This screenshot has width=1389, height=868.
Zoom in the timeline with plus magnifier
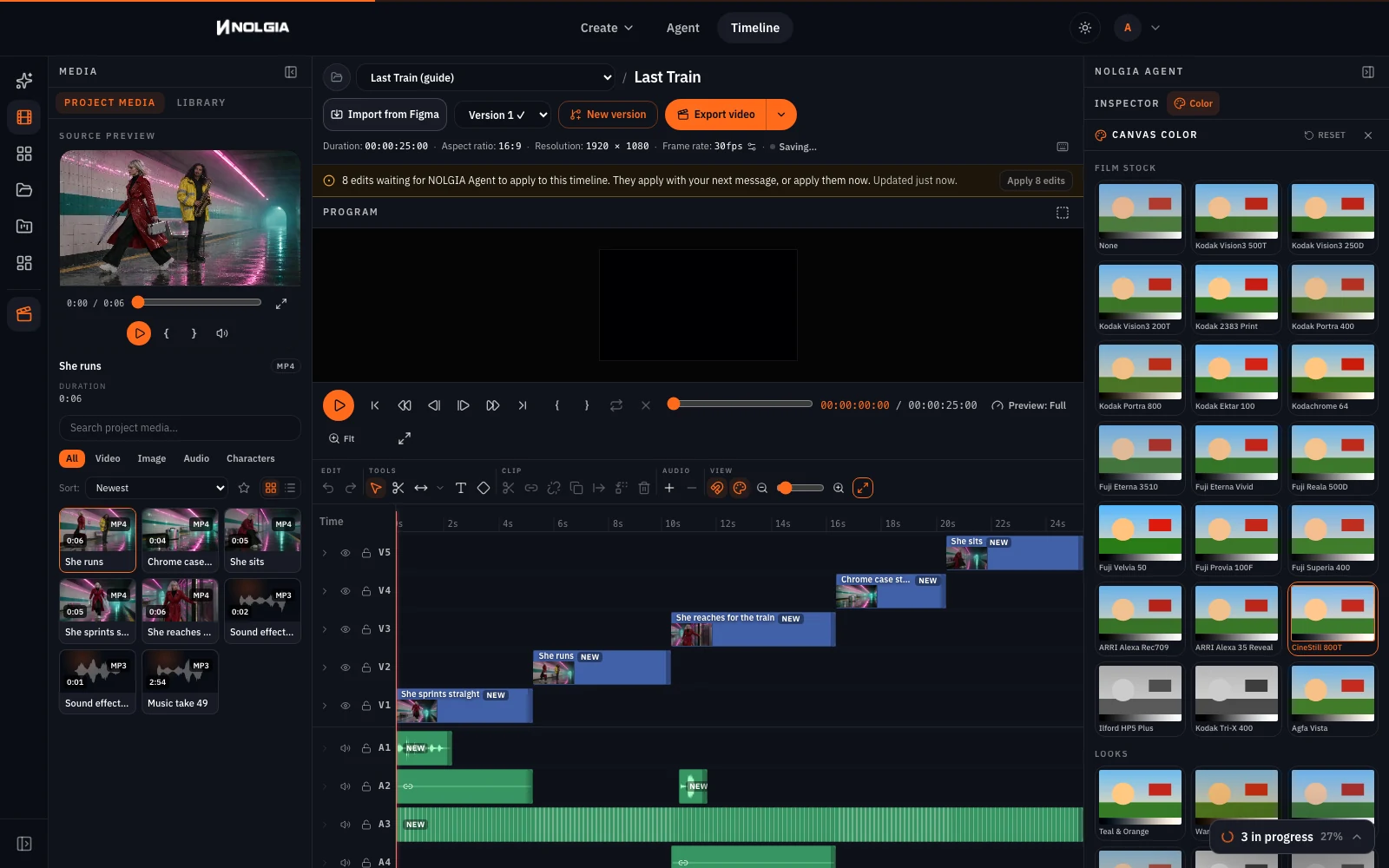pos(839,488)
